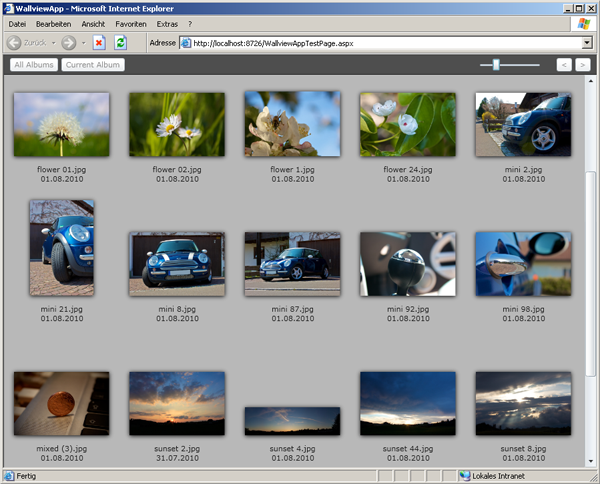
Task: Open the sunset 8.jpg thumbnail
Action: (x=523, y=403)
